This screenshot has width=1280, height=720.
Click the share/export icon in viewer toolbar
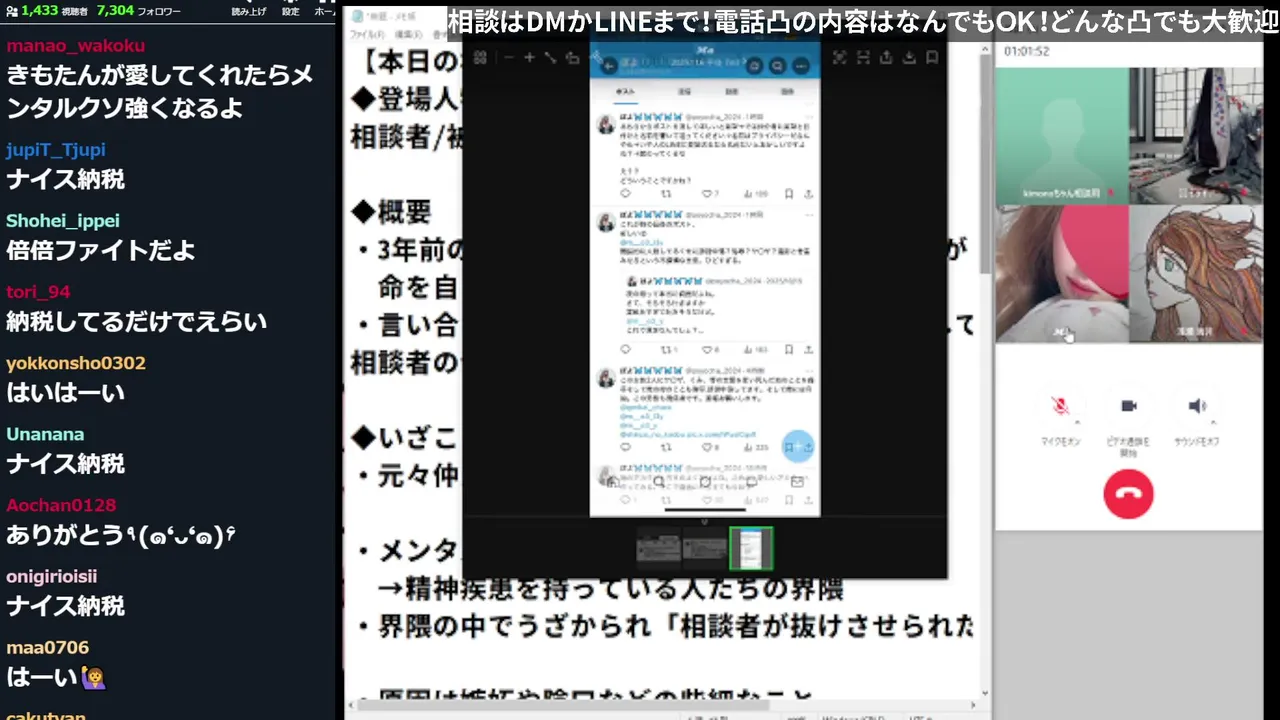pos(886,58)
